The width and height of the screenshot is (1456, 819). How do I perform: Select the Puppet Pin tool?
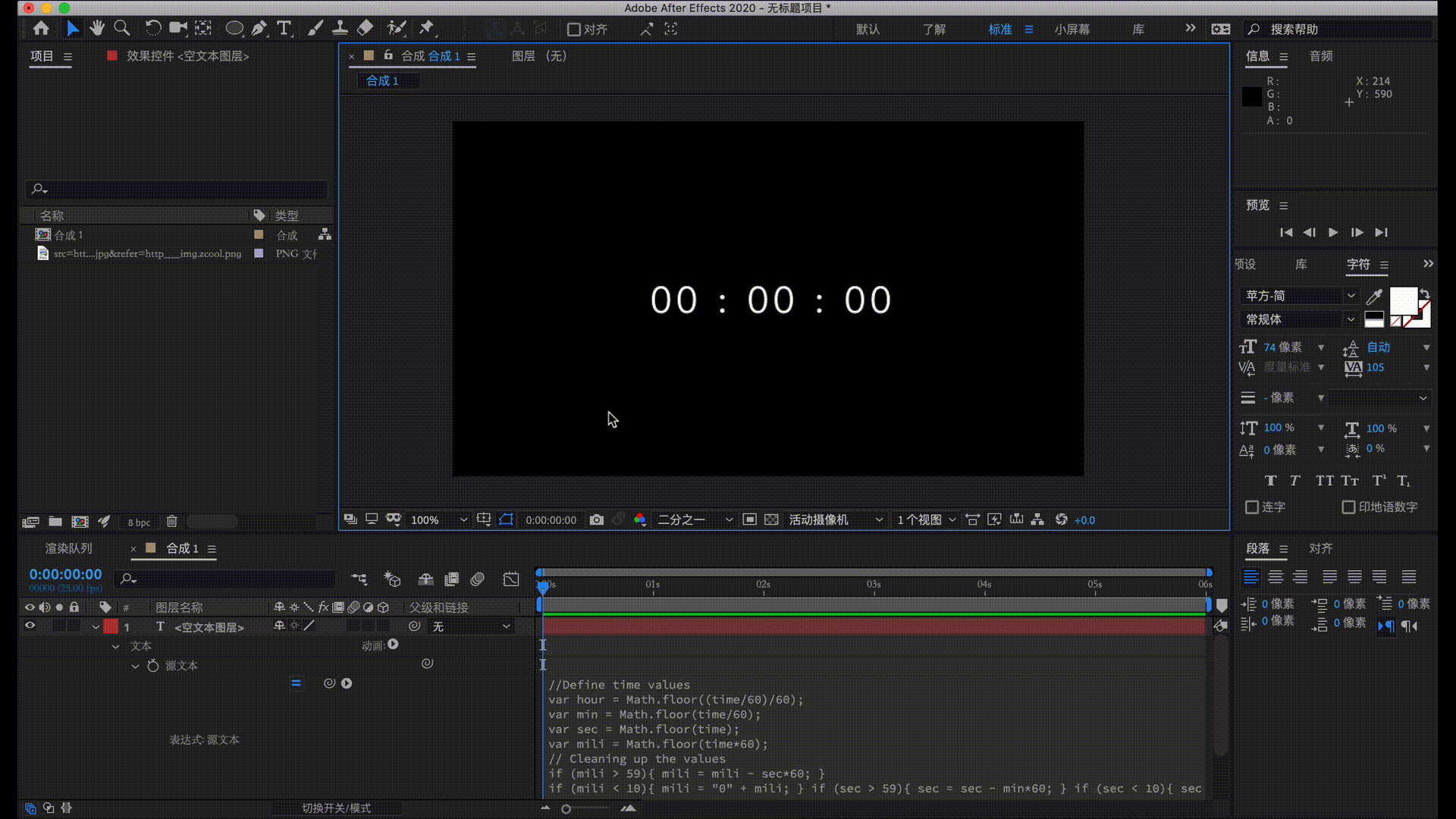(427, 29)
